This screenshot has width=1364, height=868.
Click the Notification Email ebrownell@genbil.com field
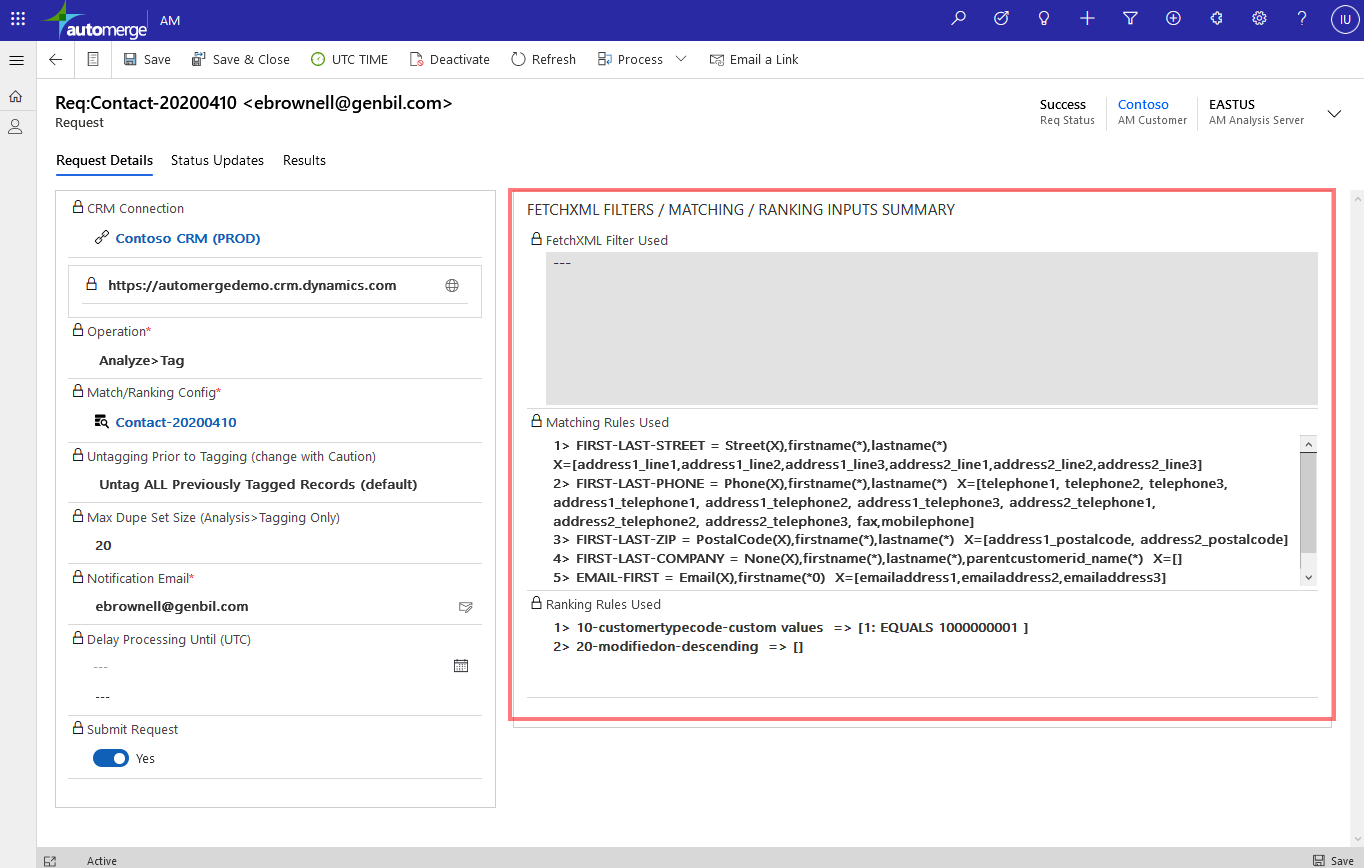pos(270,607)
